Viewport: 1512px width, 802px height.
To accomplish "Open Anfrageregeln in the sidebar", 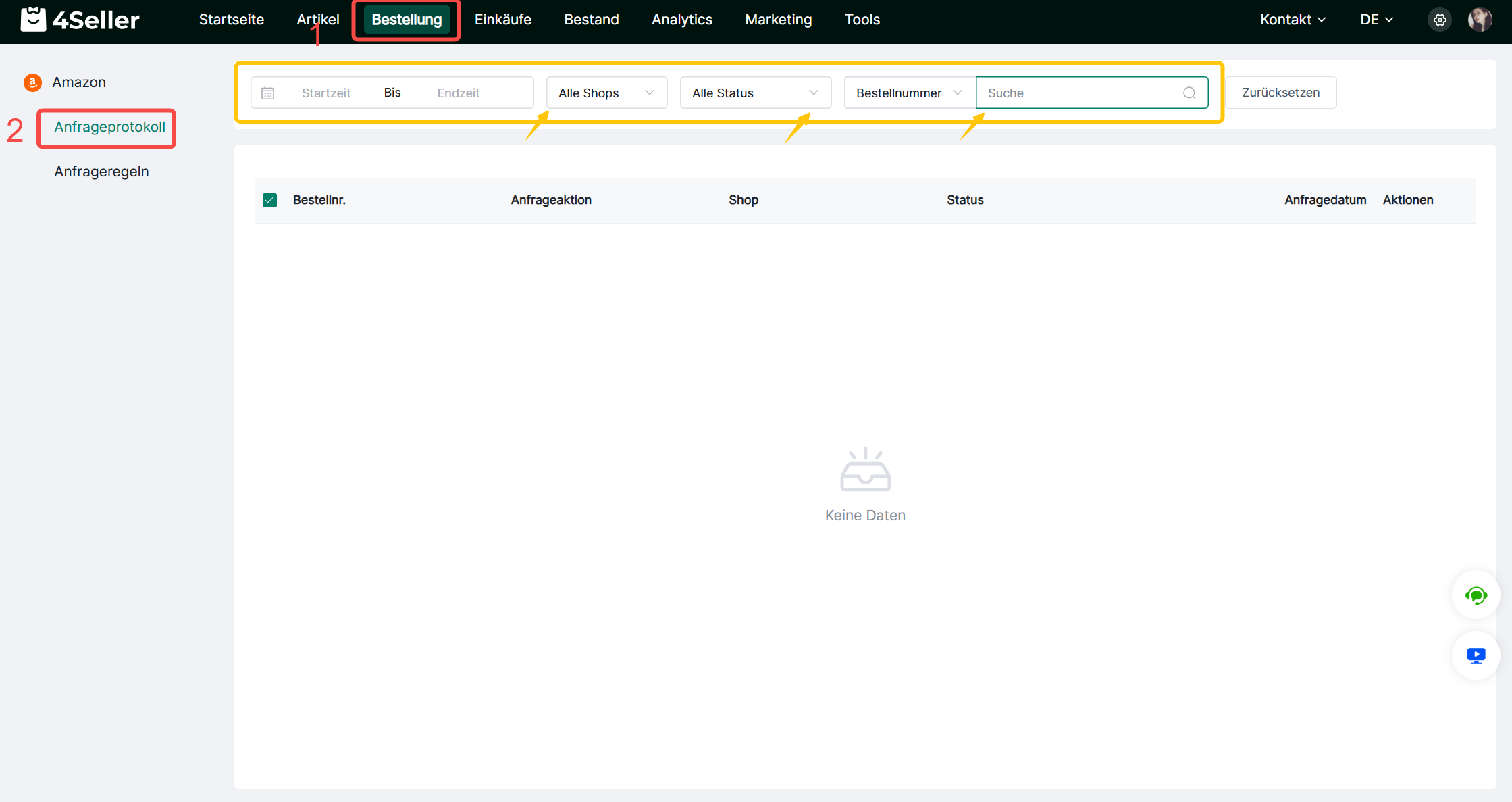I will point(101,172).
